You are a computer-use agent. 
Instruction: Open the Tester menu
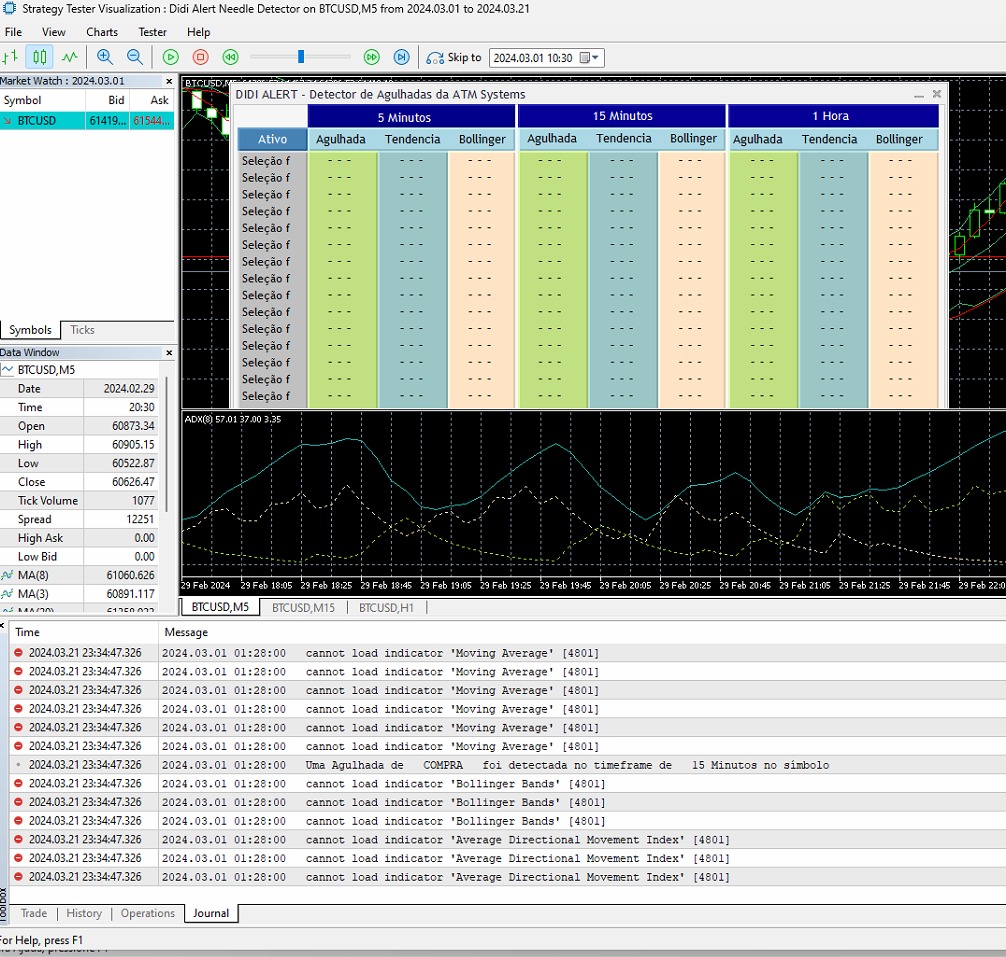pos(153,32)
